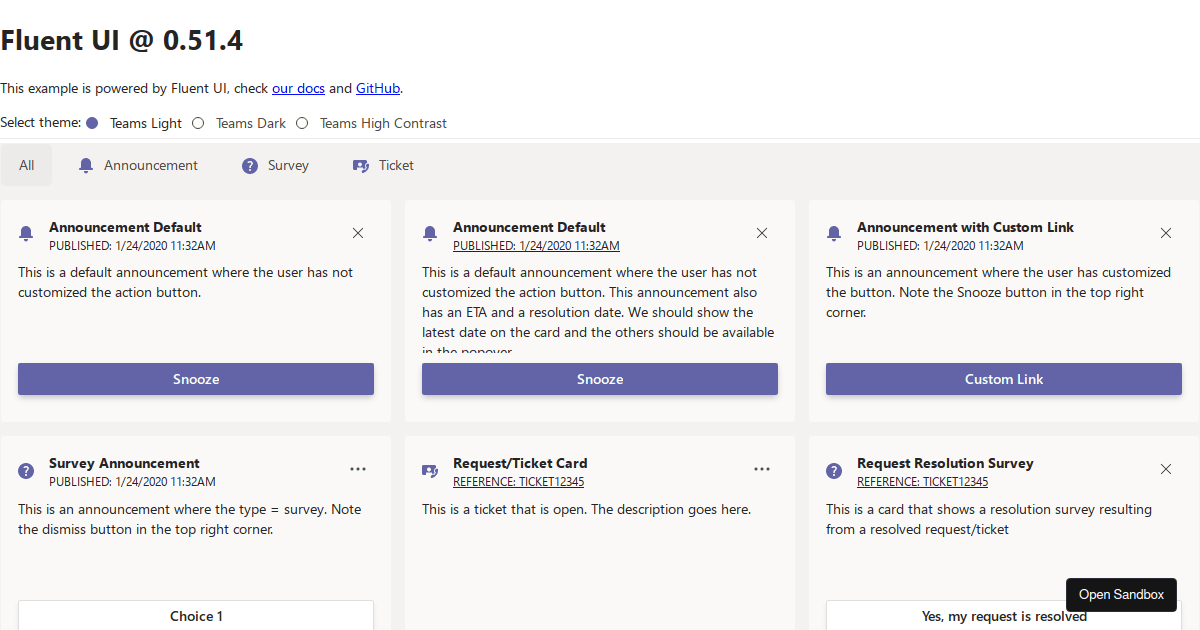Click the Open Sandbox button
1200x630 pixels.
pos(1121,594)
